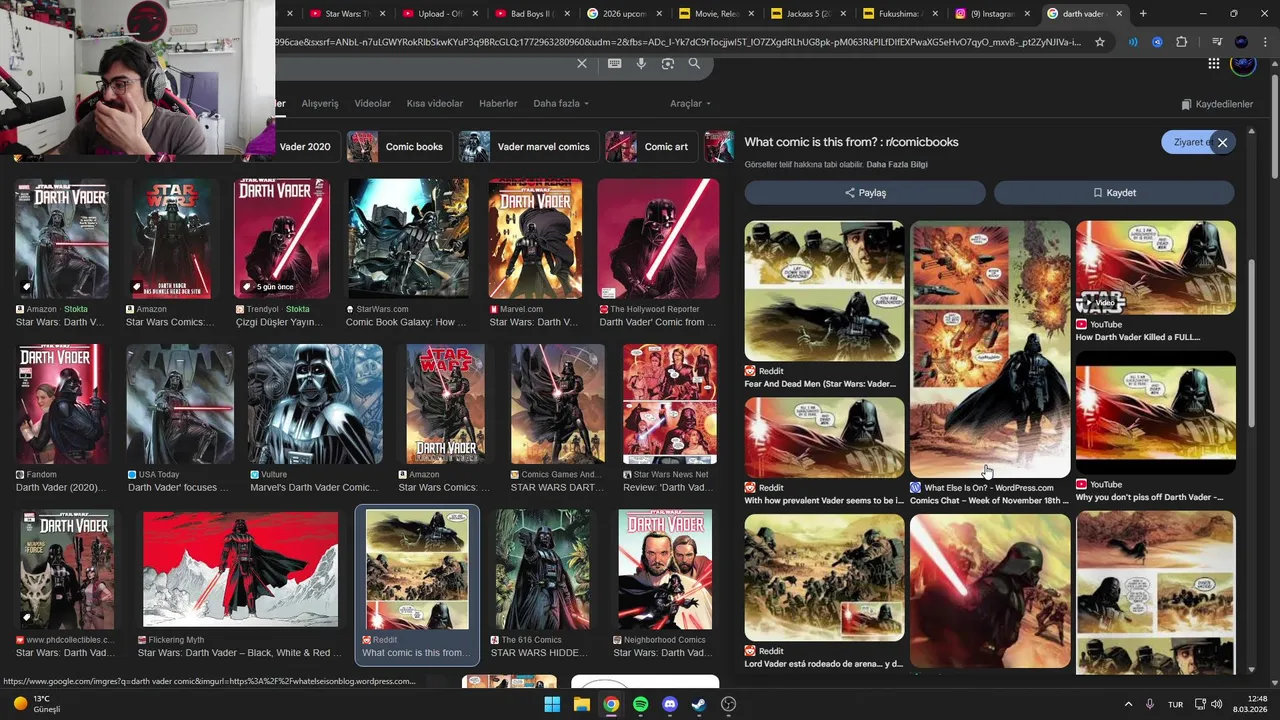Screen dimensions: 1280x720
Task: Open the weather widget showing 13°C
Action: tap(37, 704)
